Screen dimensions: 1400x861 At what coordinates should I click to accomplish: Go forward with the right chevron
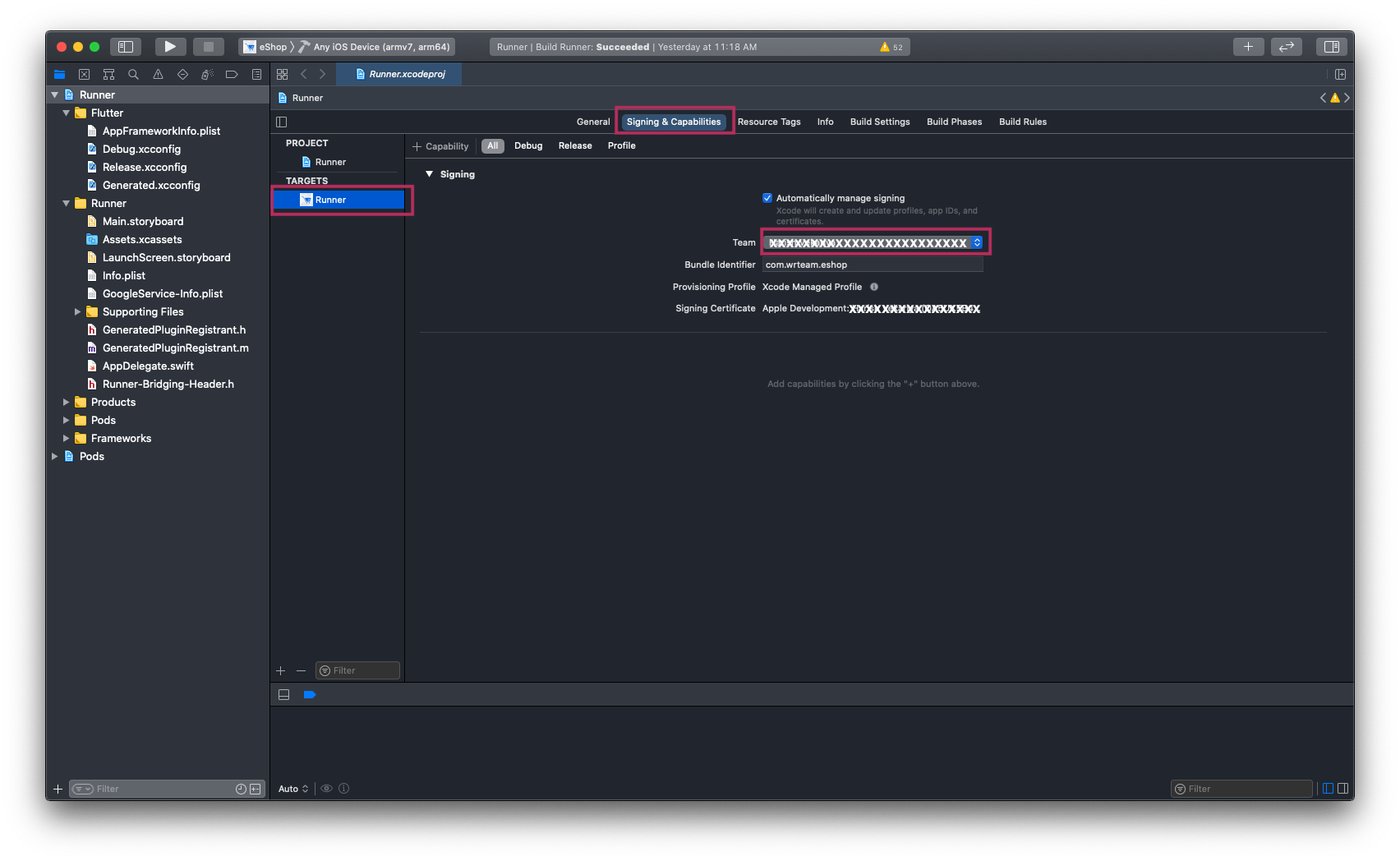tap(322, 74)
